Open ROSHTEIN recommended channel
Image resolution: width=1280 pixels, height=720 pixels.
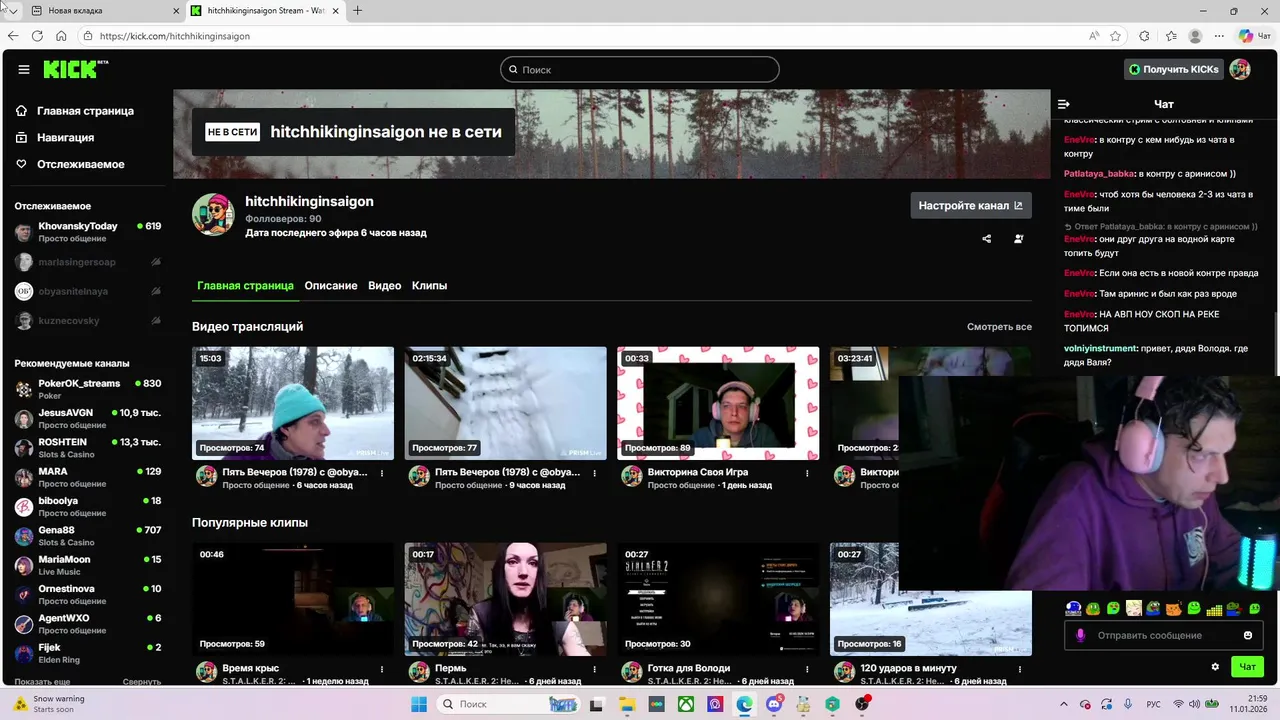(88, 448)
